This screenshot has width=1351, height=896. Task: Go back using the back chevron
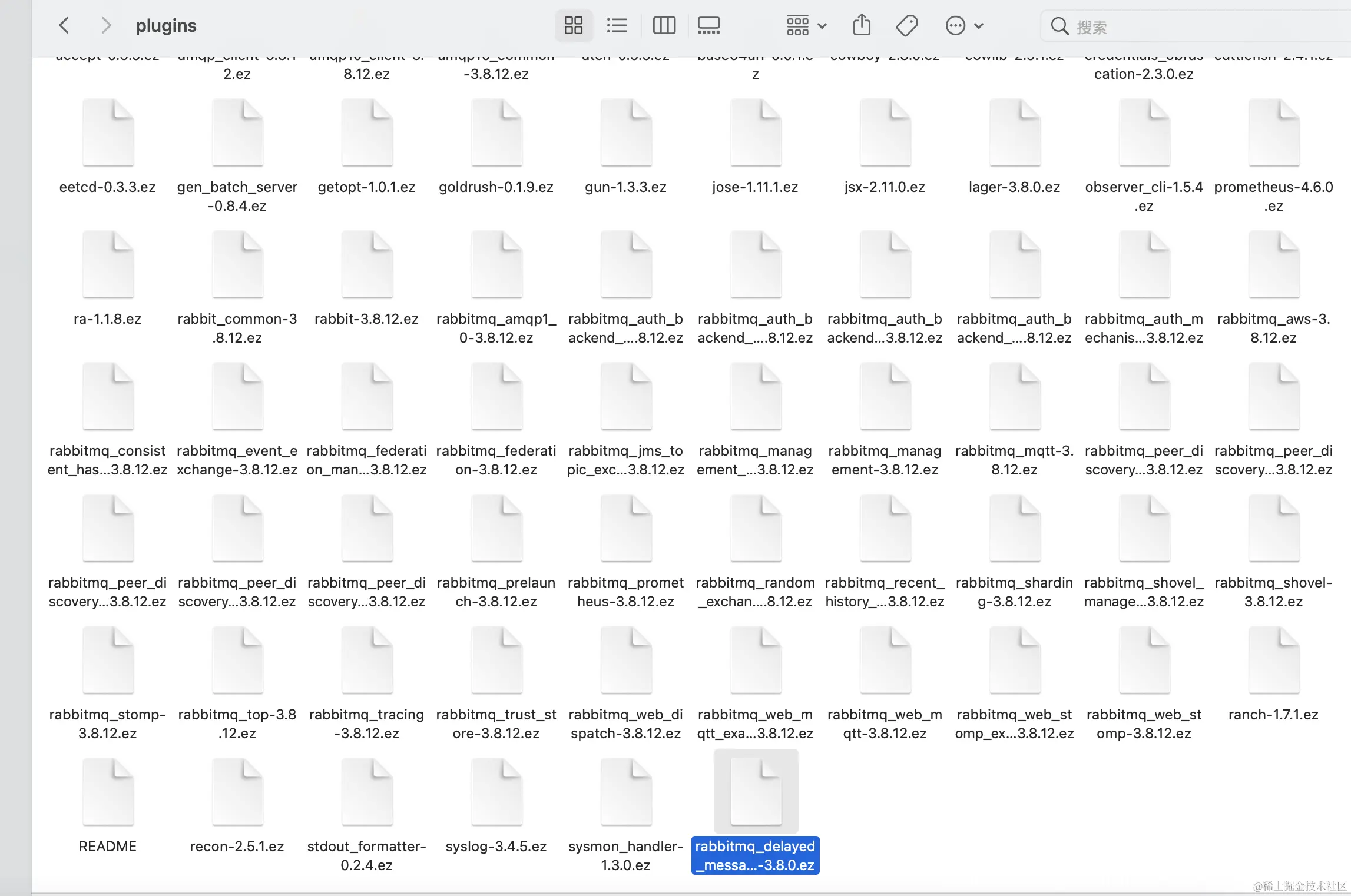64,25
